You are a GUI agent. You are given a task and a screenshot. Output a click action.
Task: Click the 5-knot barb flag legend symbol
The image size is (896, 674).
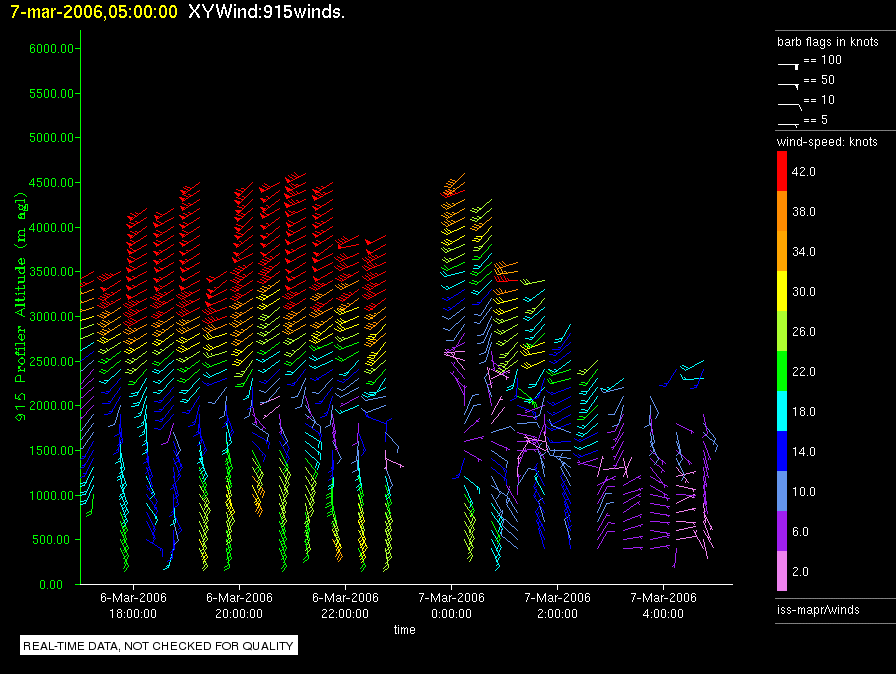pyautogui.click(x=788, y=123)
